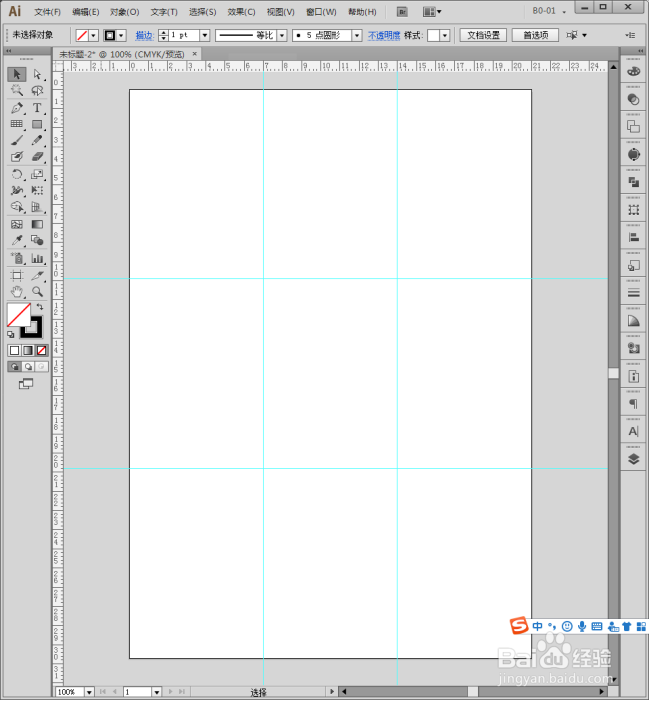Open the 5 点圆形 brush dropdown
Screen dimensions: 649x701
coord(357,35)
